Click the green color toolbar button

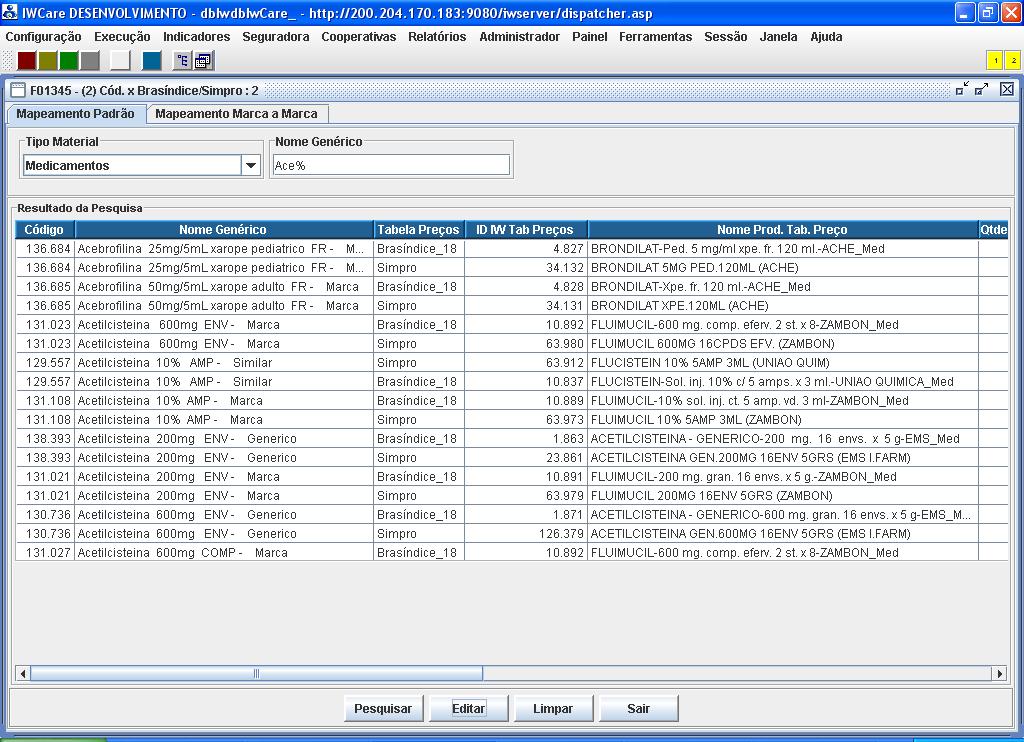tap(69, 61)
